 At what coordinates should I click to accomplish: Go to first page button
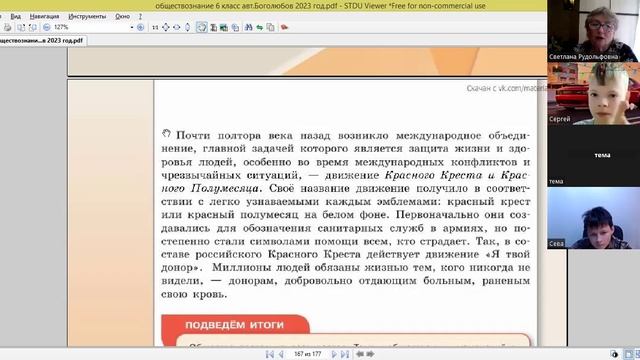[269, 354]
